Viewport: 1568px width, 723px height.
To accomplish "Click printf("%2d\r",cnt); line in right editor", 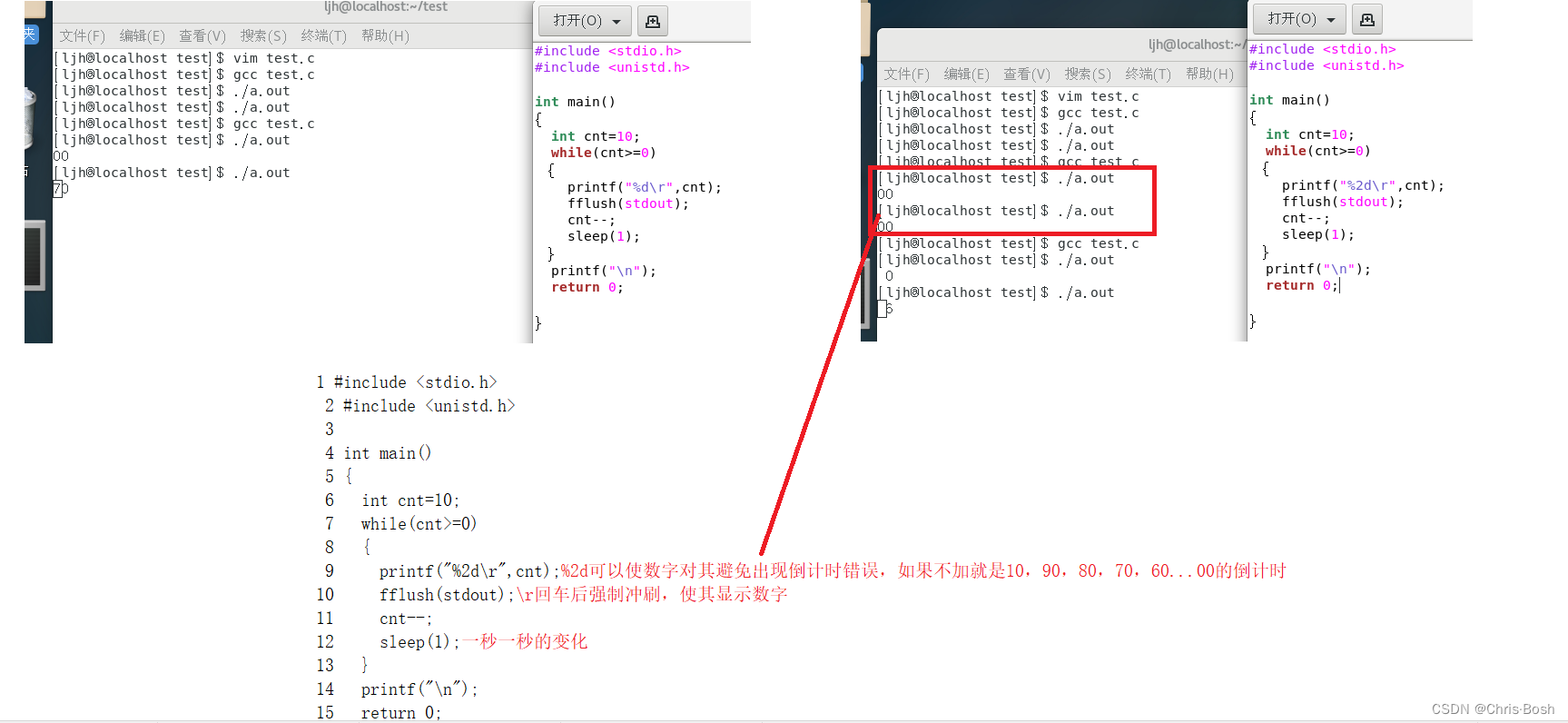I will [1363, 185].
